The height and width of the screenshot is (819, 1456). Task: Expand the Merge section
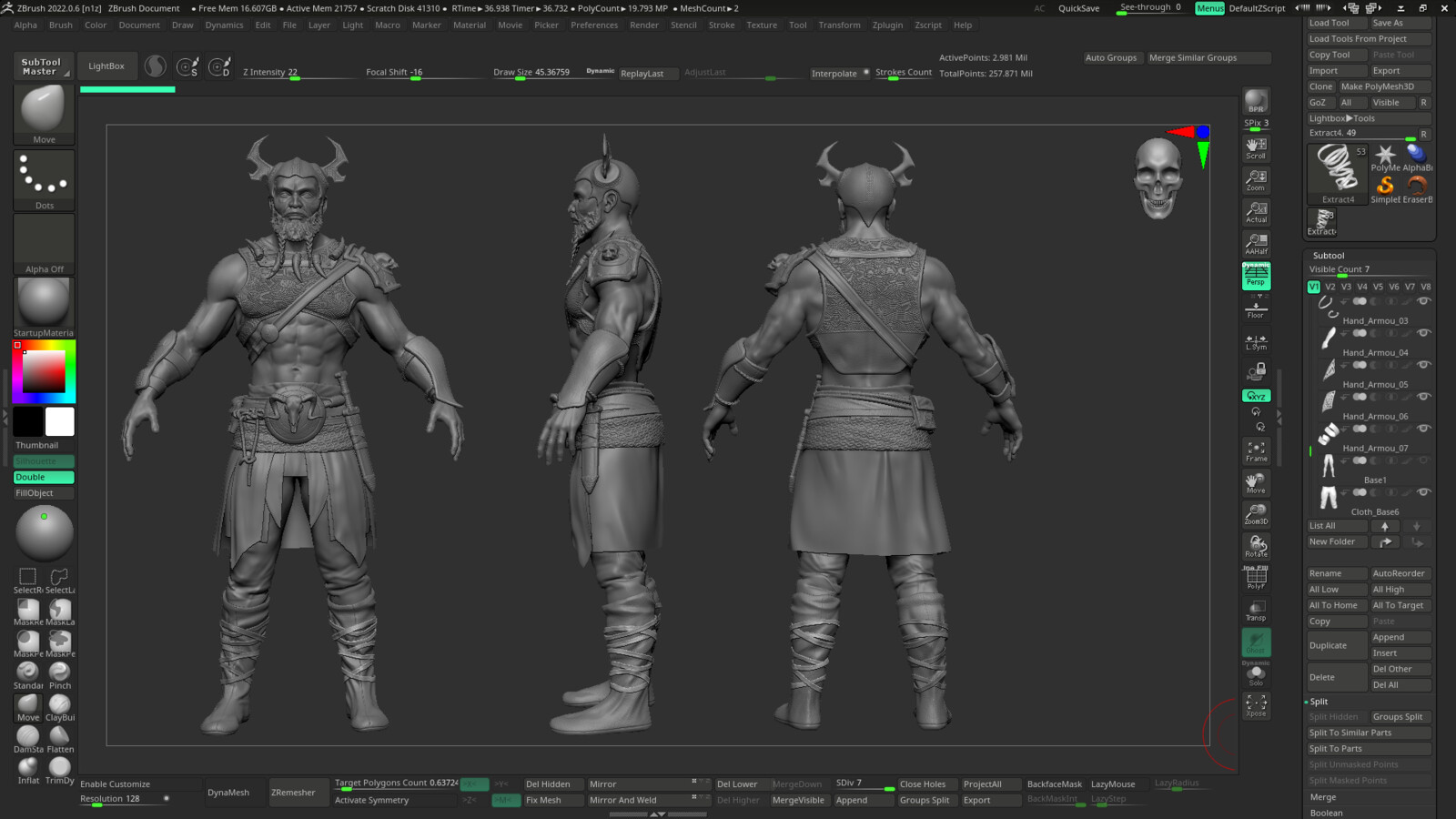(x=1323, y=797)
